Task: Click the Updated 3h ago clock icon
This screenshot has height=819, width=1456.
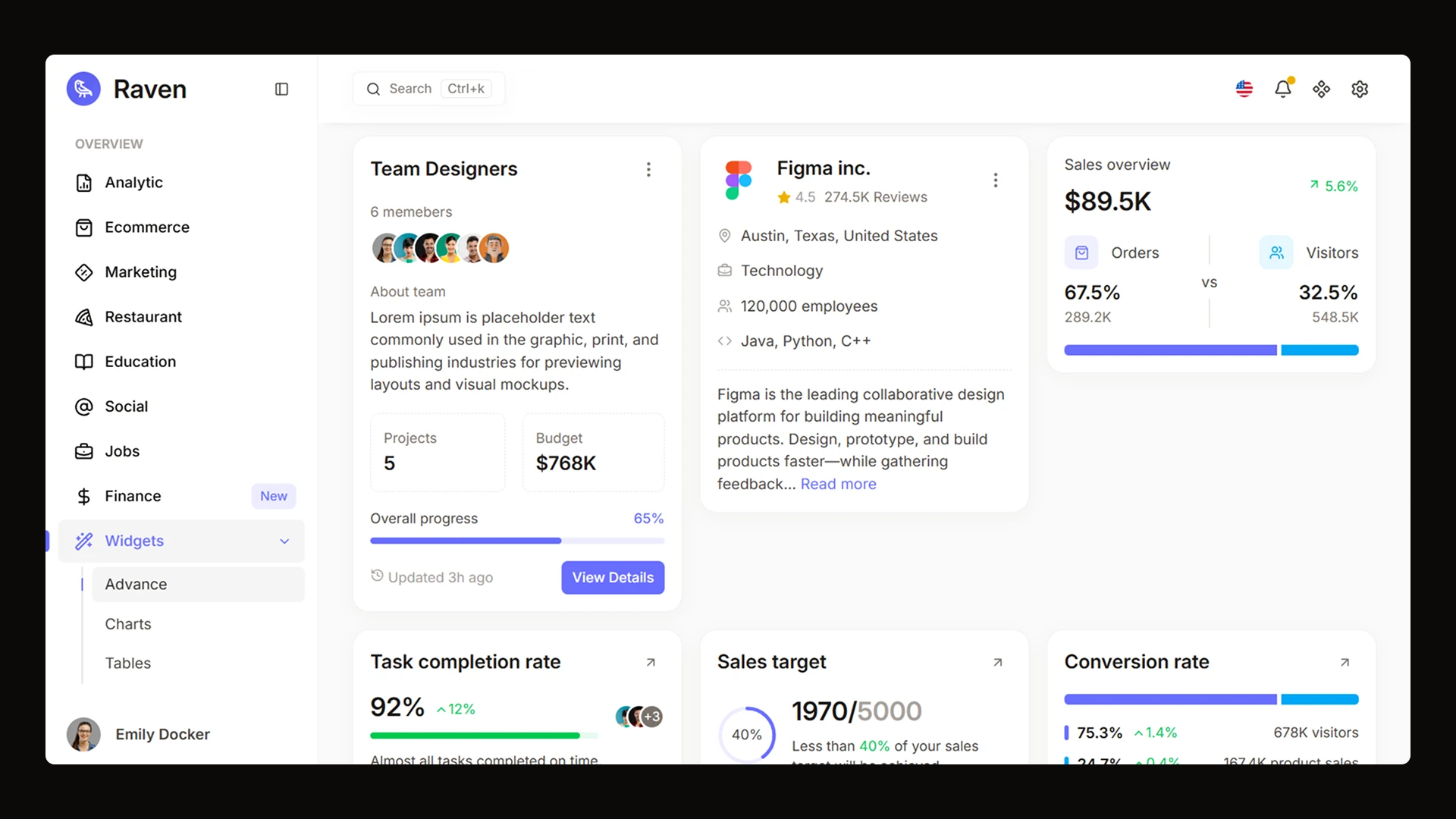Action: 377,576
